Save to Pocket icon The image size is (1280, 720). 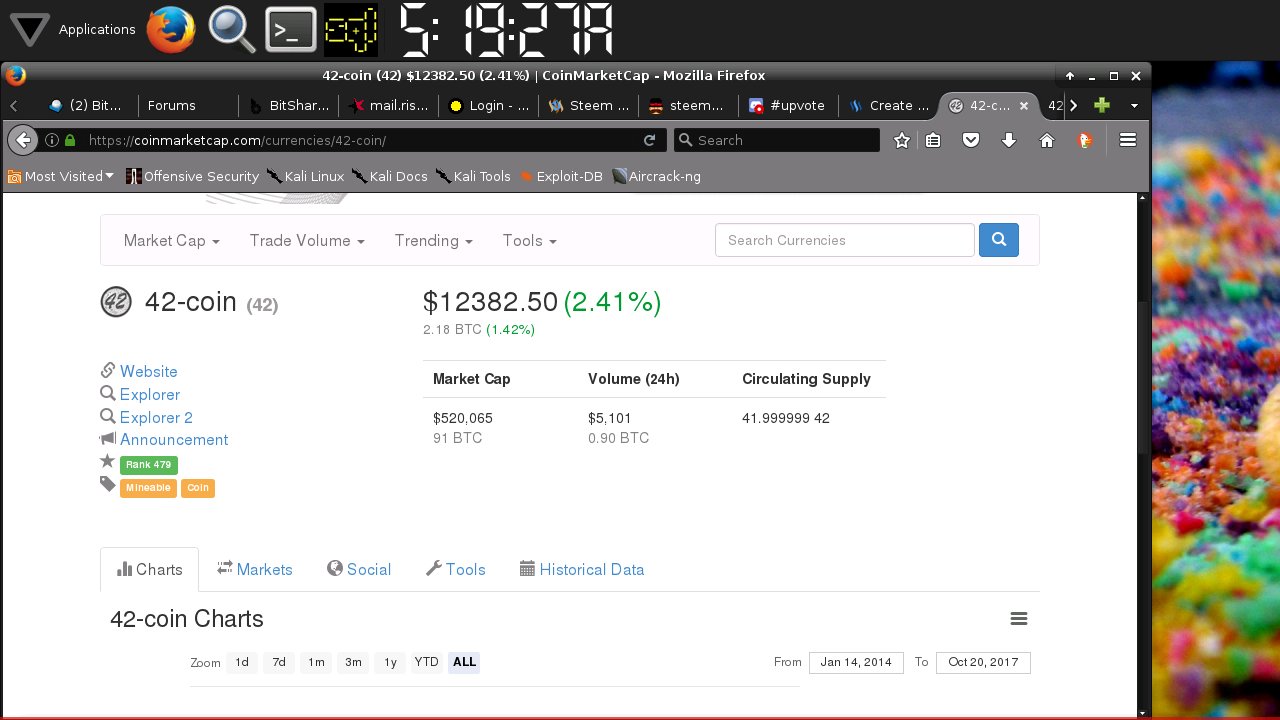(x=970, y=140)
